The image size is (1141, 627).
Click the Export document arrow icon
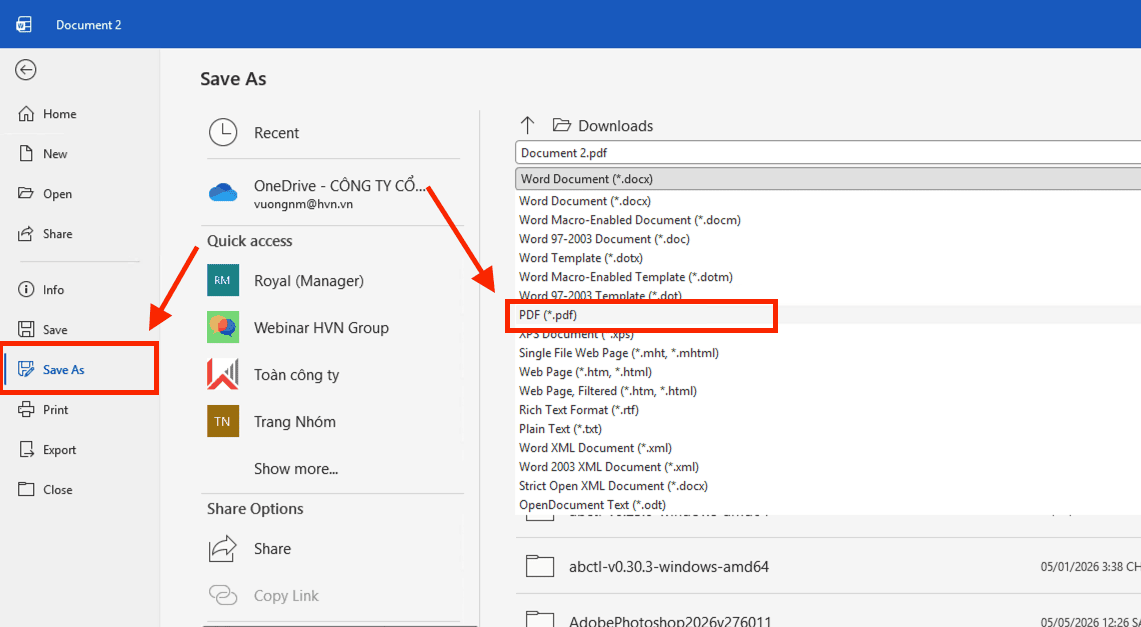(26, 450)
